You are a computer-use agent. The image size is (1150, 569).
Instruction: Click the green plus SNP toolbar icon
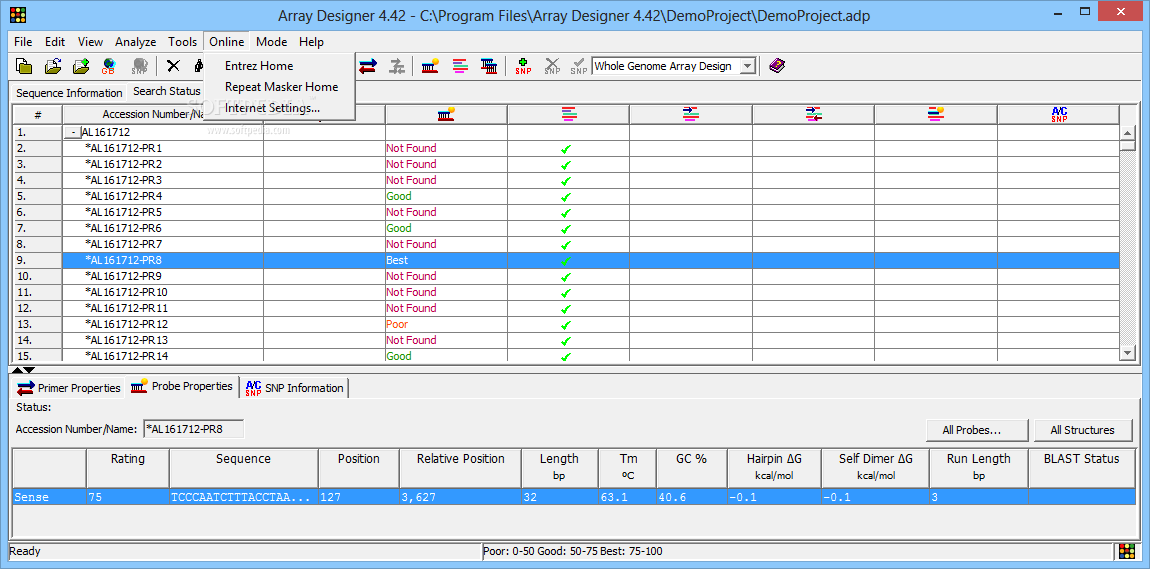pyautogui.click(x=523, y=66)
